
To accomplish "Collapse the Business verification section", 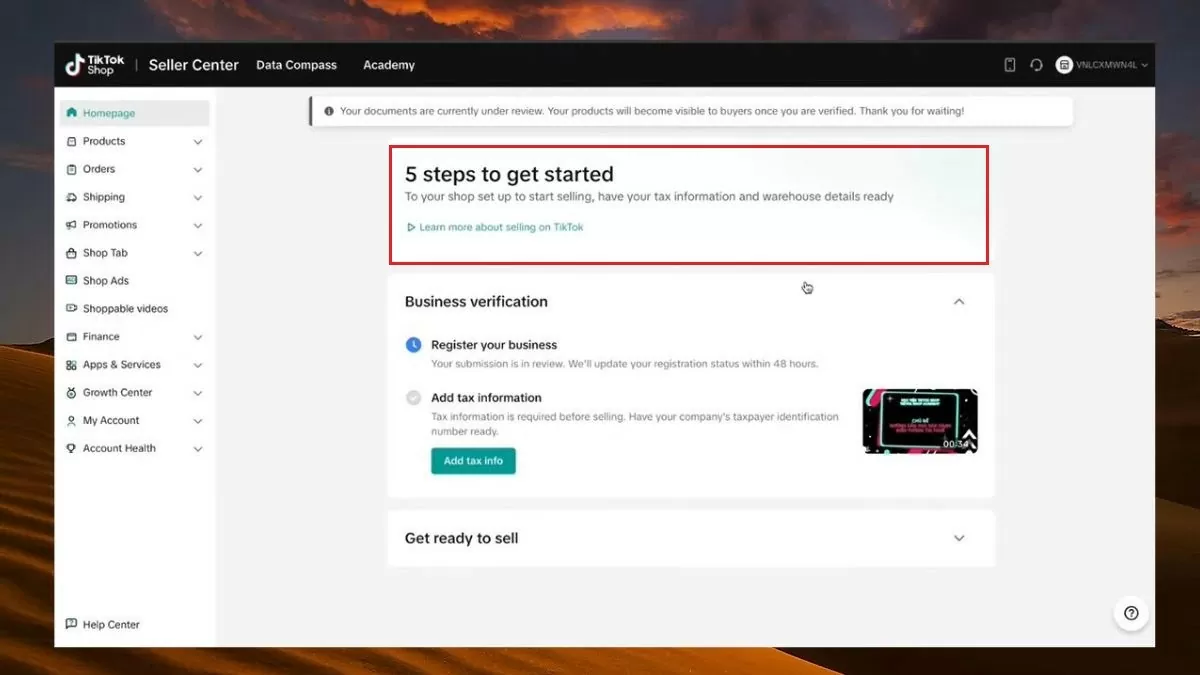I will (x=959, y=302).
